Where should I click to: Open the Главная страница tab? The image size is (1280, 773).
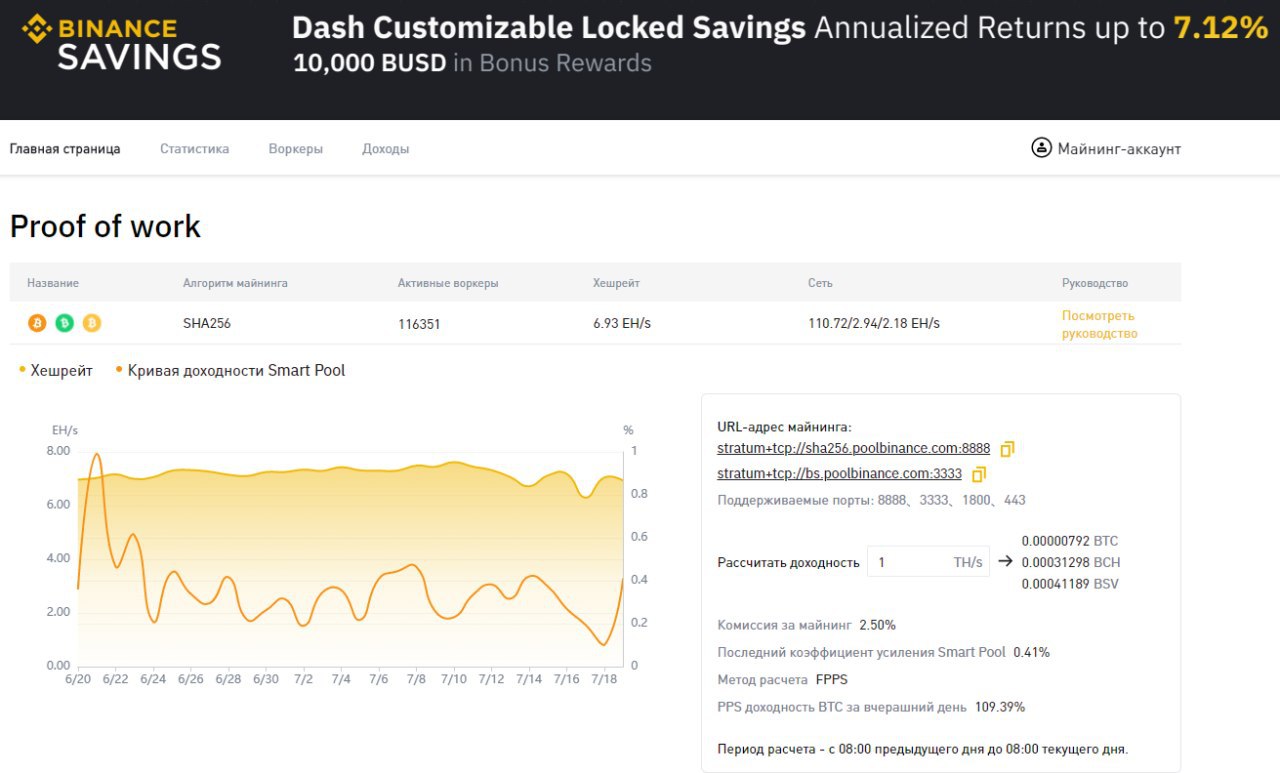click(x=65, y=149)
